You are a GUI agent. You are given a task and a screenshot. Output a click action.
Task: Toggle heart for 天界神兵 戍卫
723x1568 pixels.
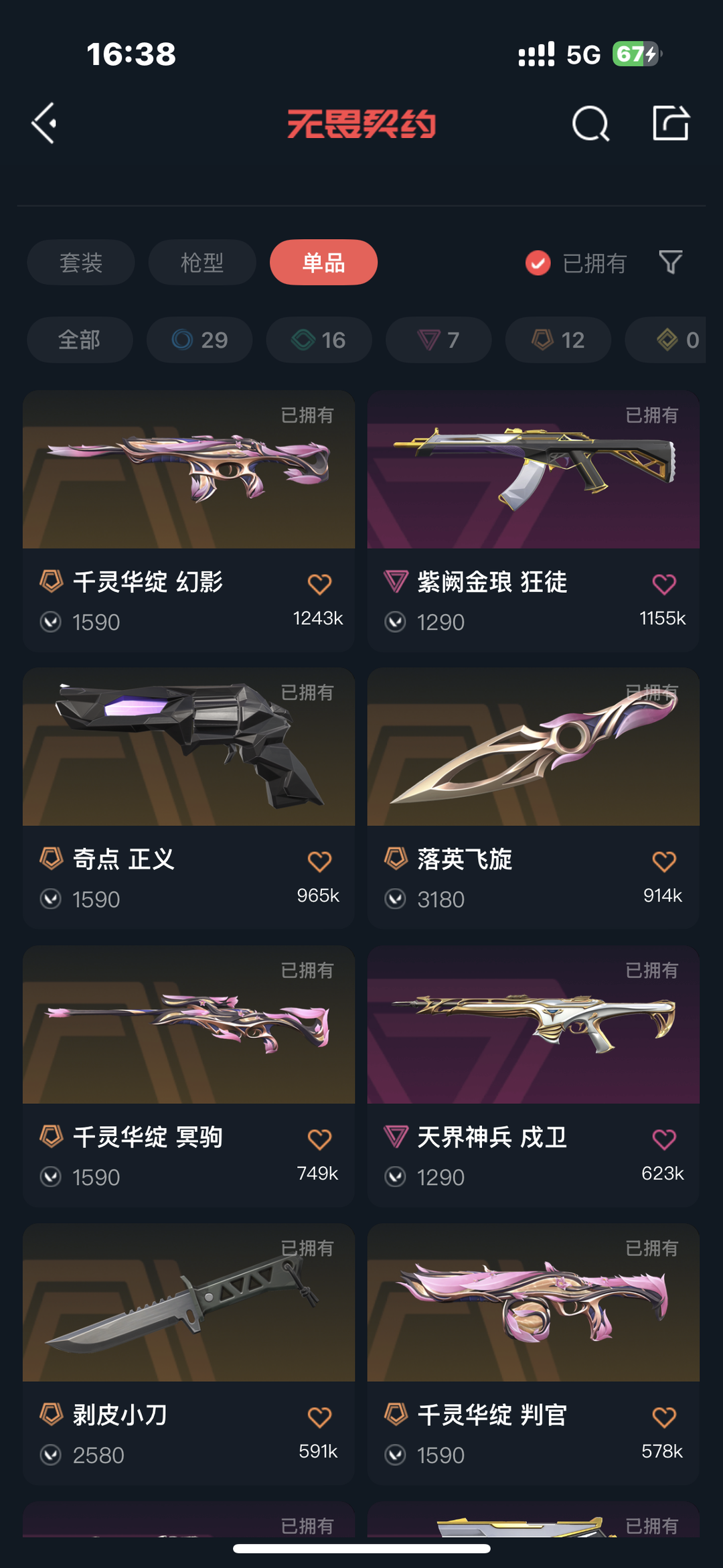pyautogui.click(x=664, y=1139)
